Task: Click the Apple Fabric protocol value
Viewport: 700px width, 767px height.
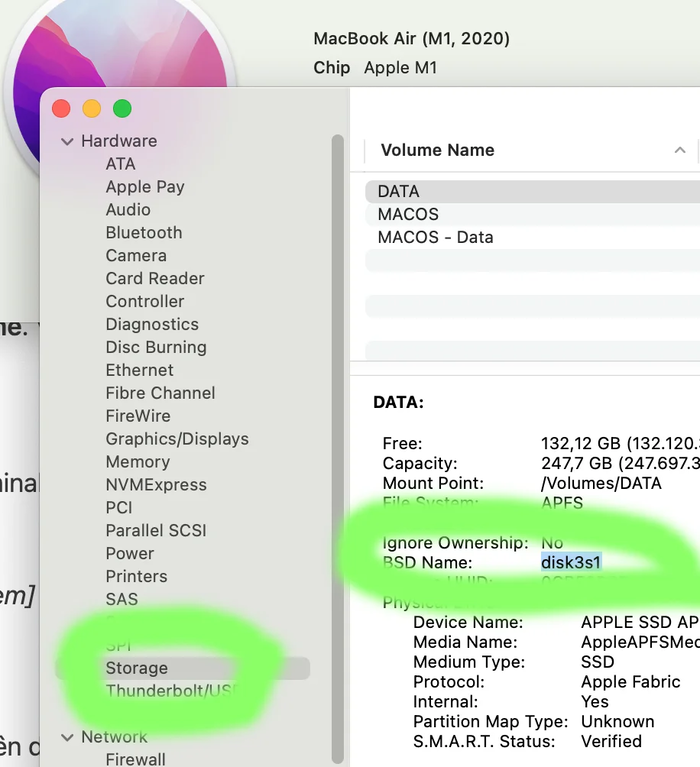Action: (631, 682)
